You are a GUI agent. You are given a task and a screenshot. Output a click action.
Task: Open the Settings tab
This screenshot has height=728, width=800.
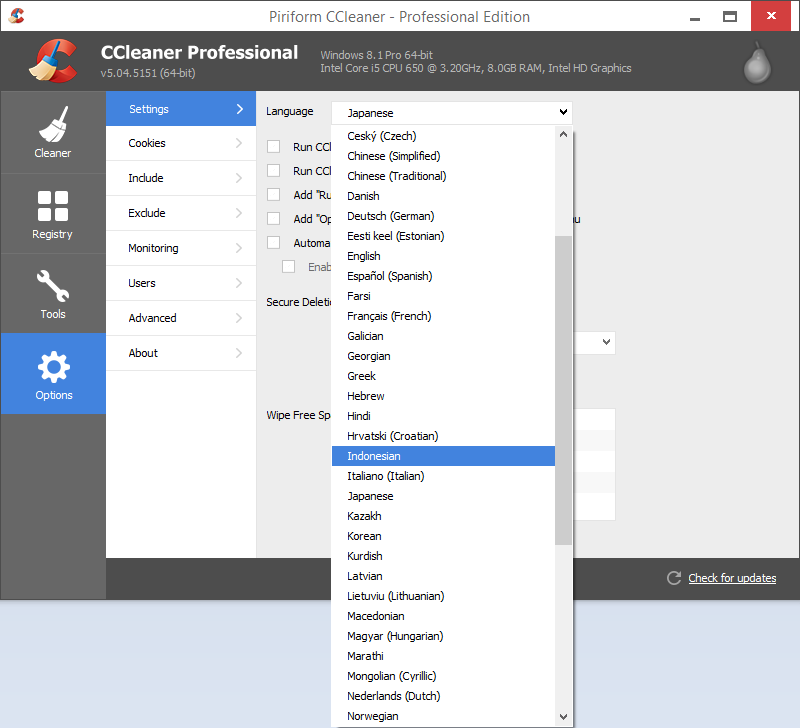click(181, 109)
